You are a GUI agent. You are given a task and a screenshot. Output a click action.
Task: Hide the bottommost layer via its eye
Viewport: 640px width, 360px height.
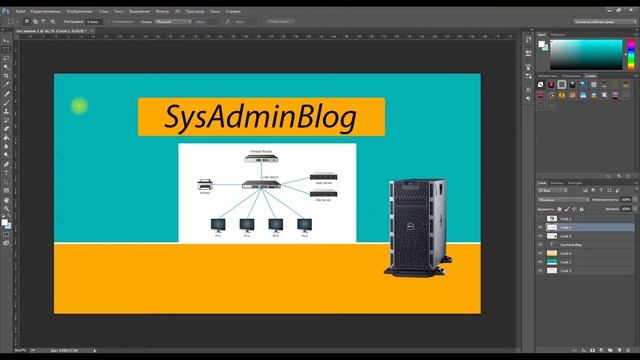coord(540,271)
